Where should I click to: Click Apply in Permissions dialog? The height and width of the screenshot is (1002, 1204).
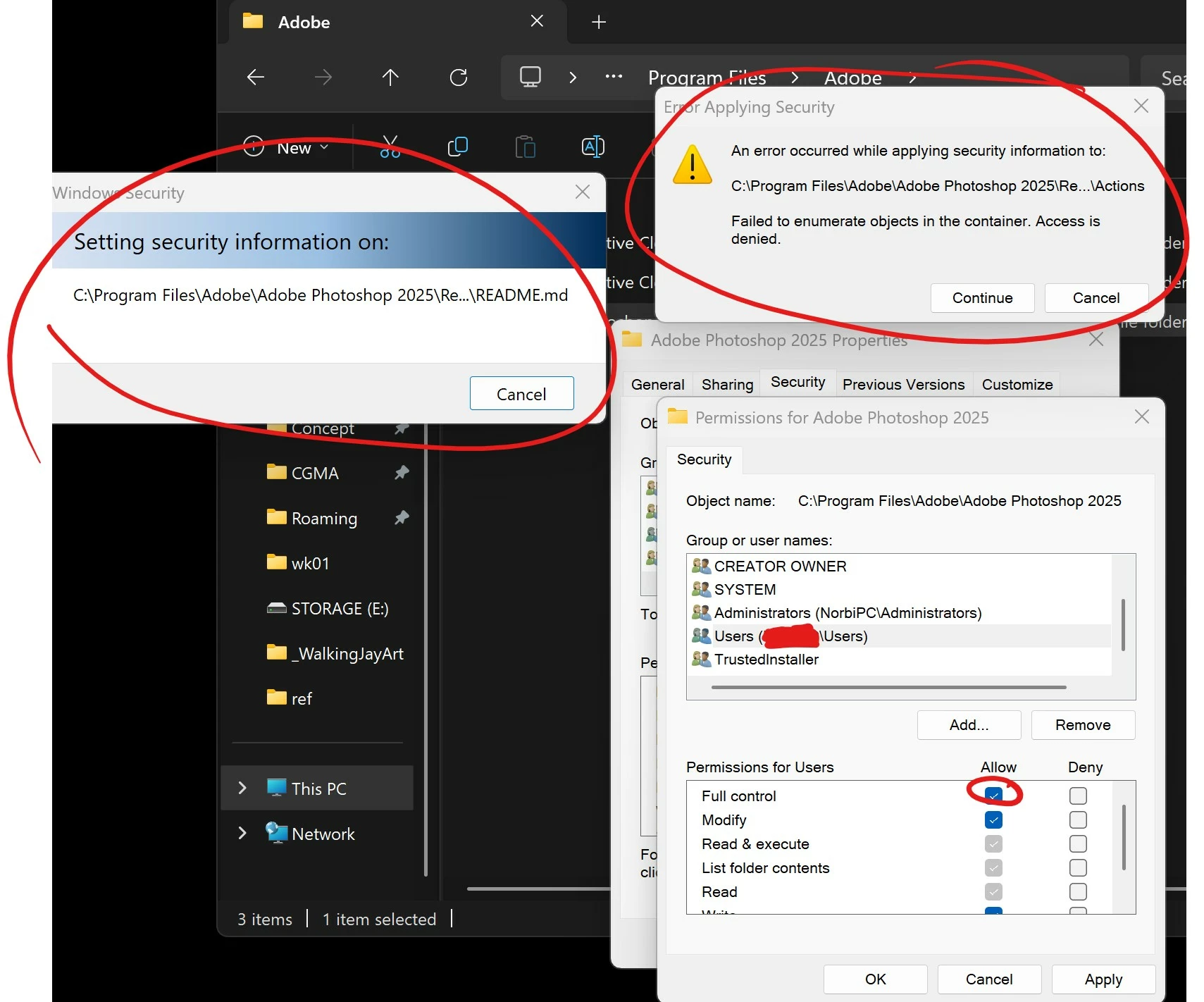[1103, 979]
